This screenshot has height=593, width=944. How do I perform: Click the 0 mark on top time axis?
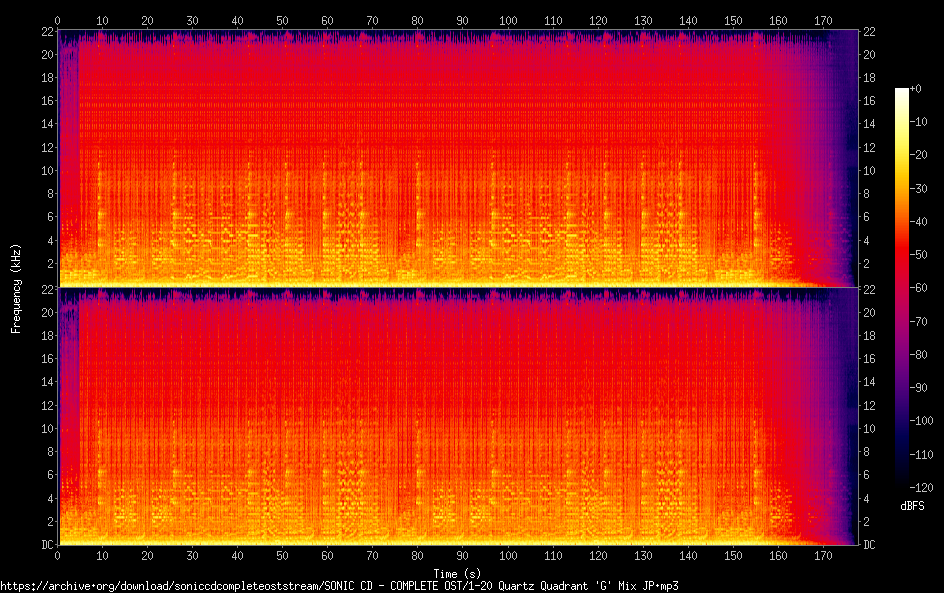(57, 20)
